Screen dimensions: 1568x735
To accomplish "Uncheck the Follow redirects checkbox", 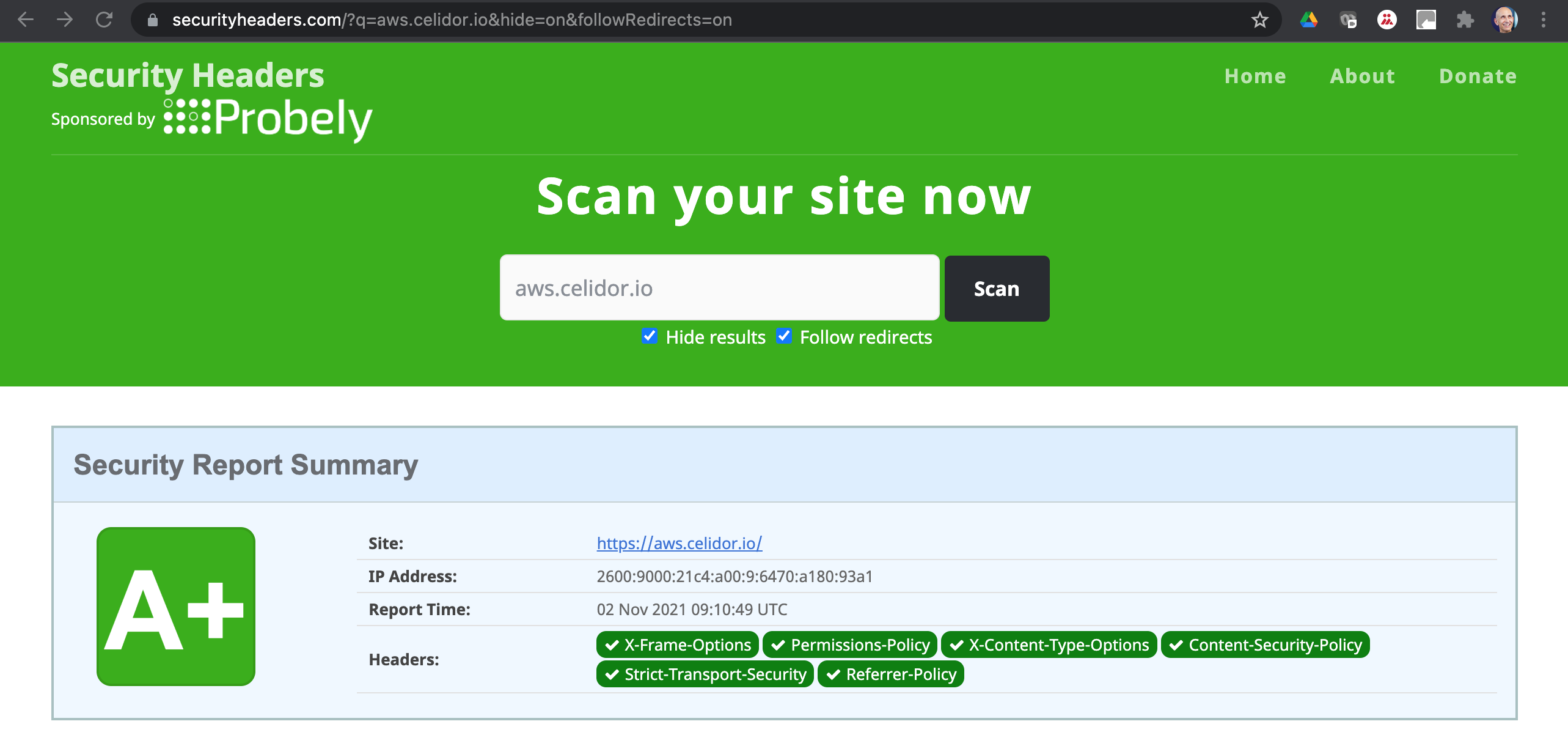I will tap(783, 336).
